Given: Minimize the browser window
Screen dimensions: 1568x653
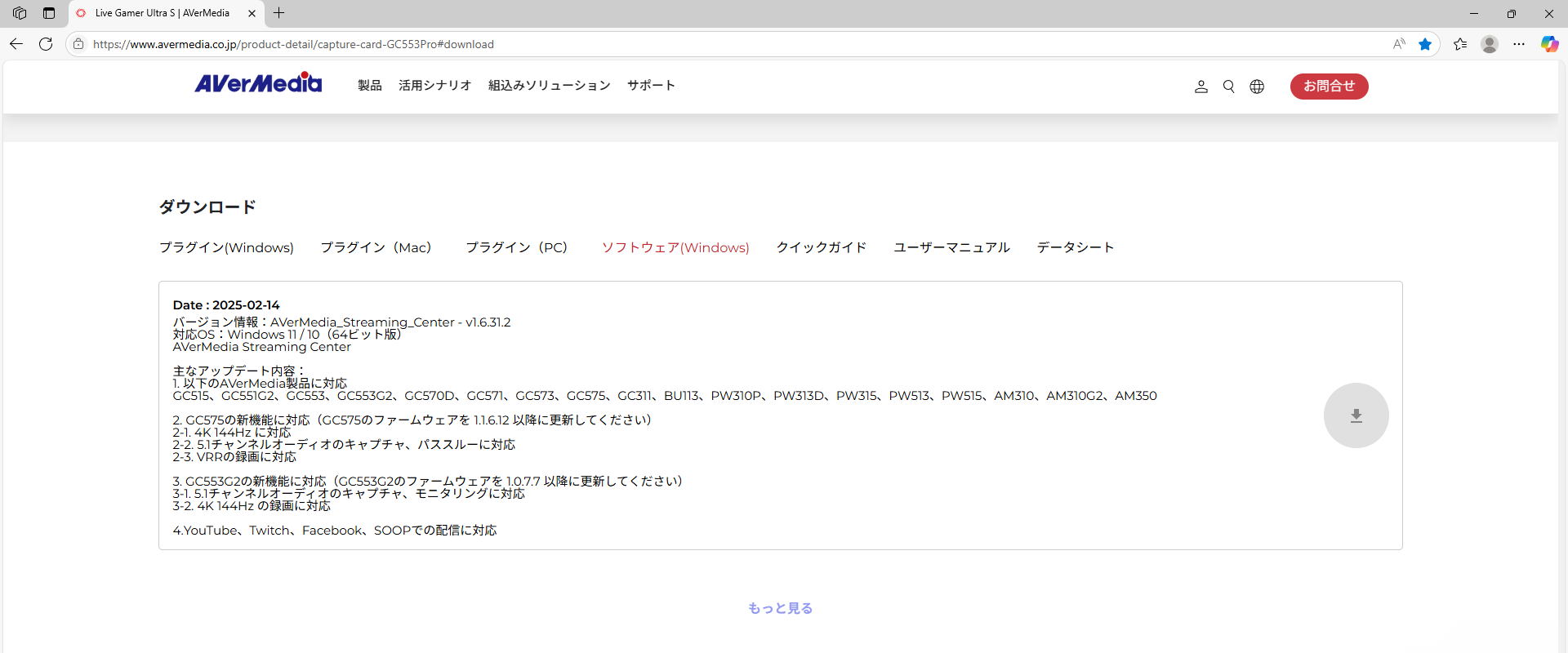Looking at the screenshot, I should click(x=1474, y=13).
